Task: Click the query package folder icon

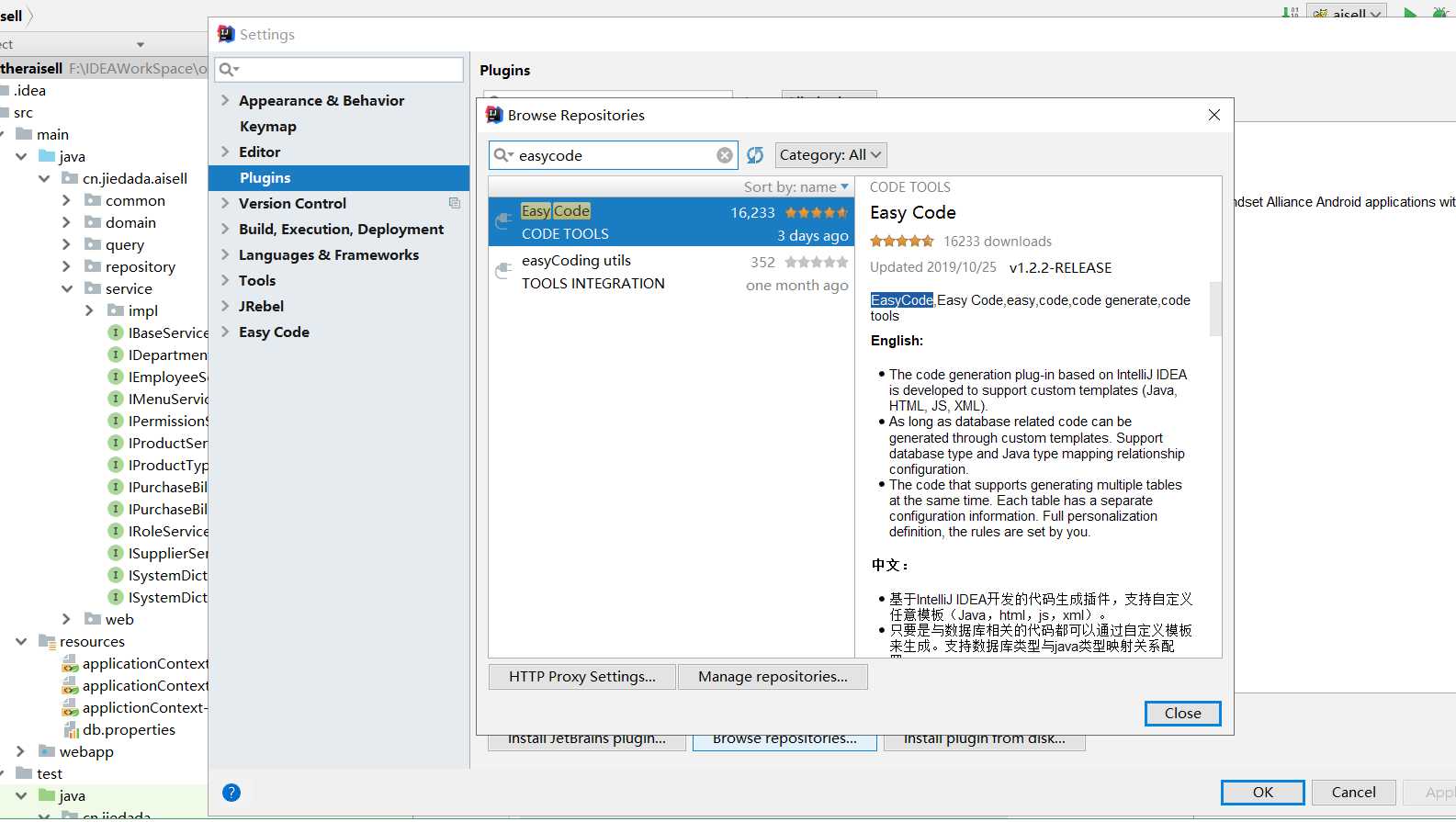Action: tap(93, 244)
